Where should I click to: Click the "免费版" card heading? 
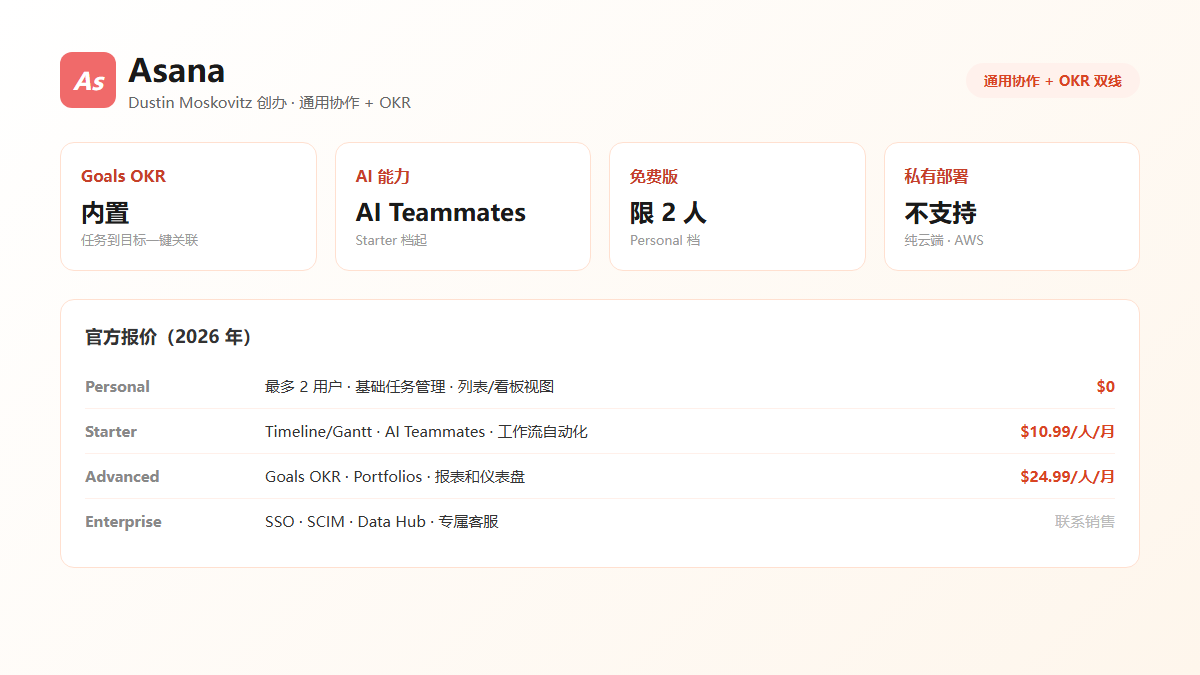click(654, 176)
